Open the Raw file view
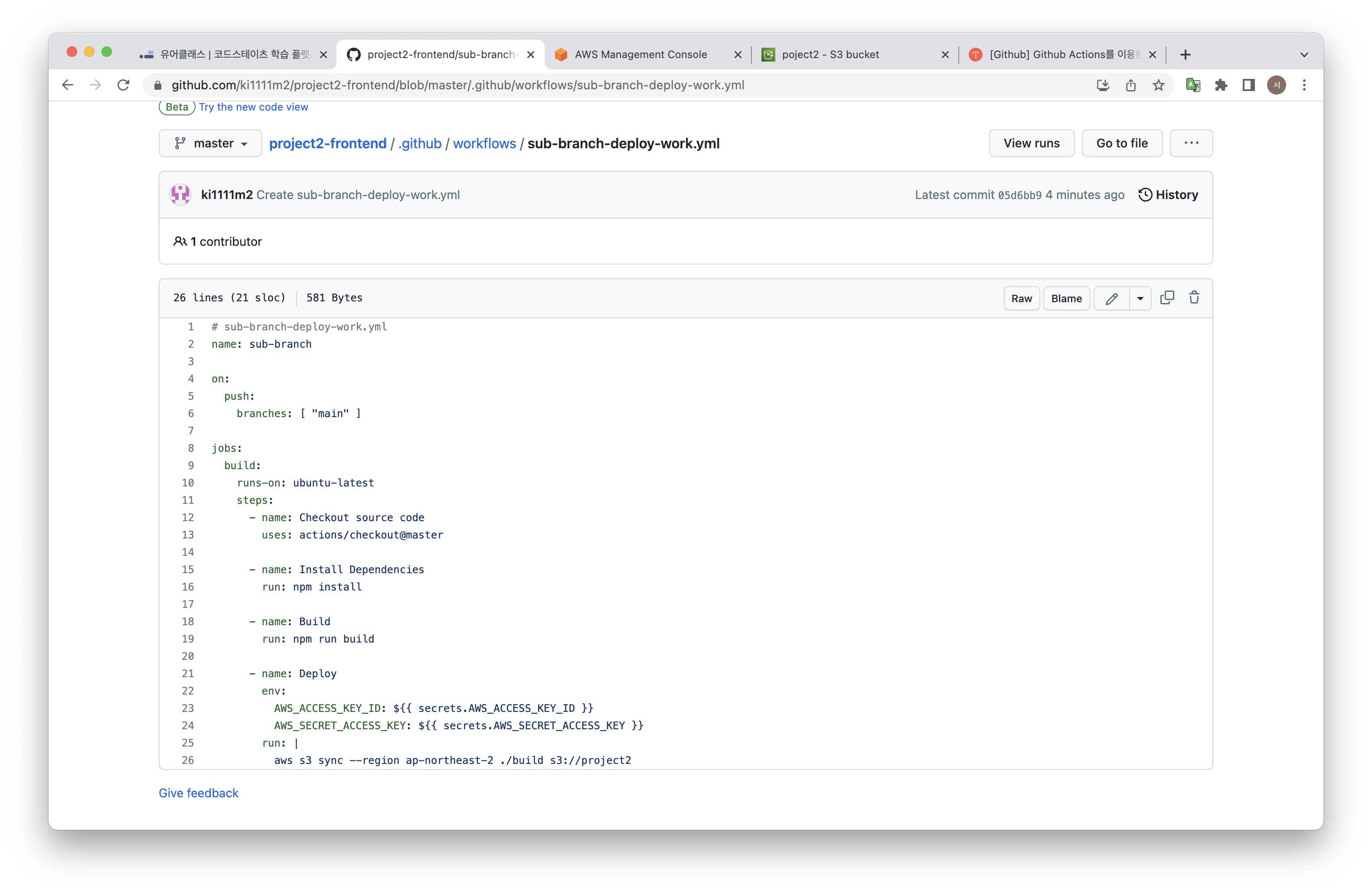The width and height of the screenshot is (1372, 894). point(1021,299)
